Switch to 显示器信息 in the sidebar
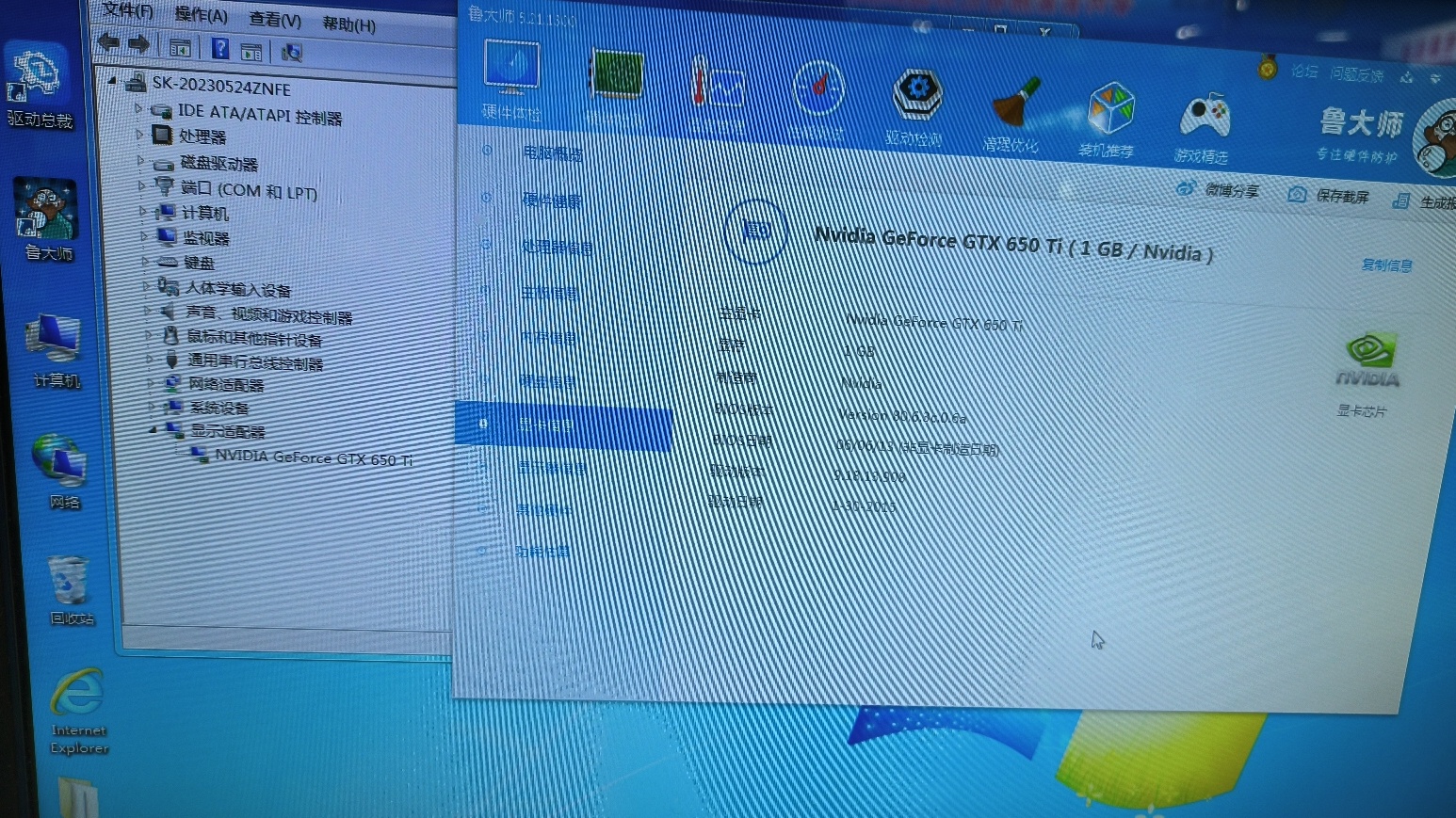This screenshot has width=1456, height=818. pyautogui.click(x=553, y=468)
